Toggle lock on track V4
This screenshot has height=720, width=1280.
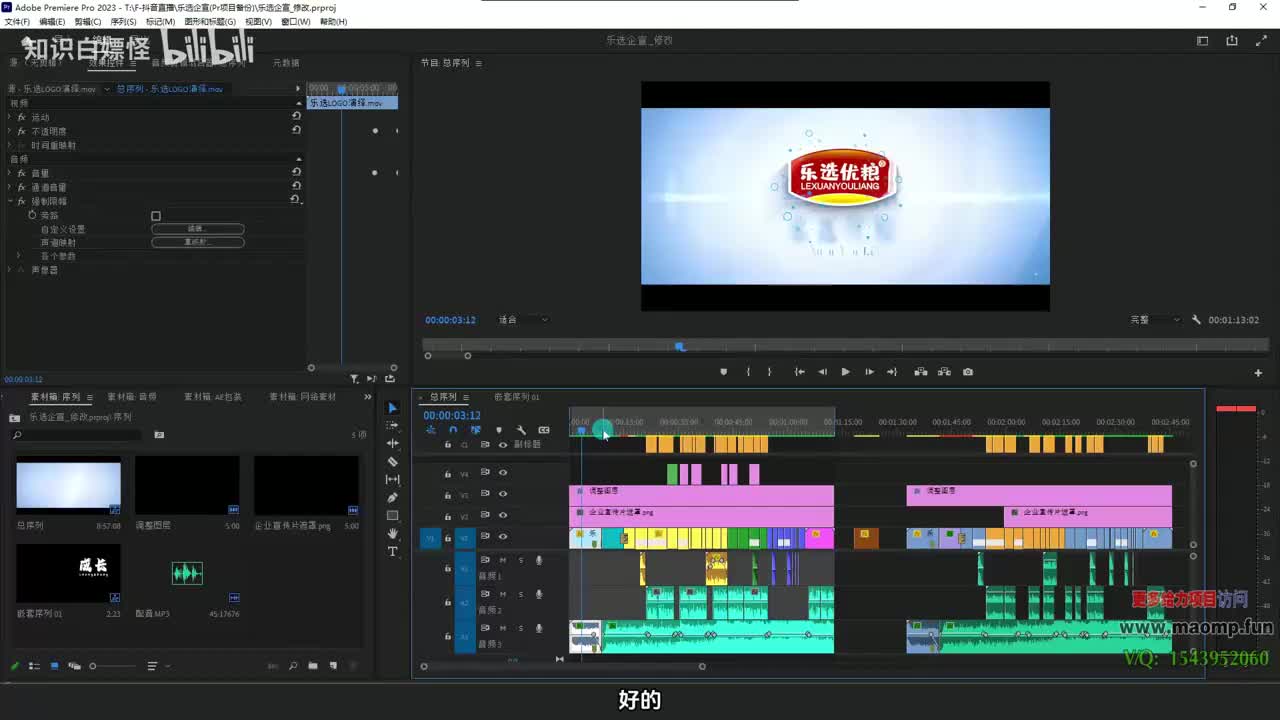pos(447,473)
